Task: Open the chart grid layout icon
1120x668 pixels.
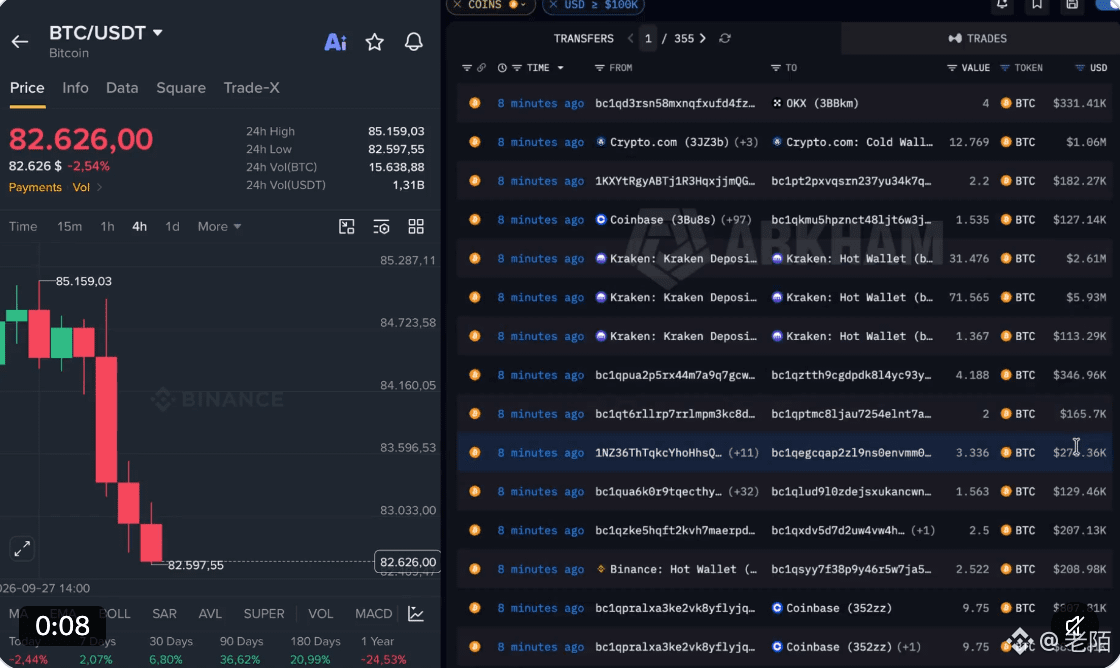Action: (416, 226)
